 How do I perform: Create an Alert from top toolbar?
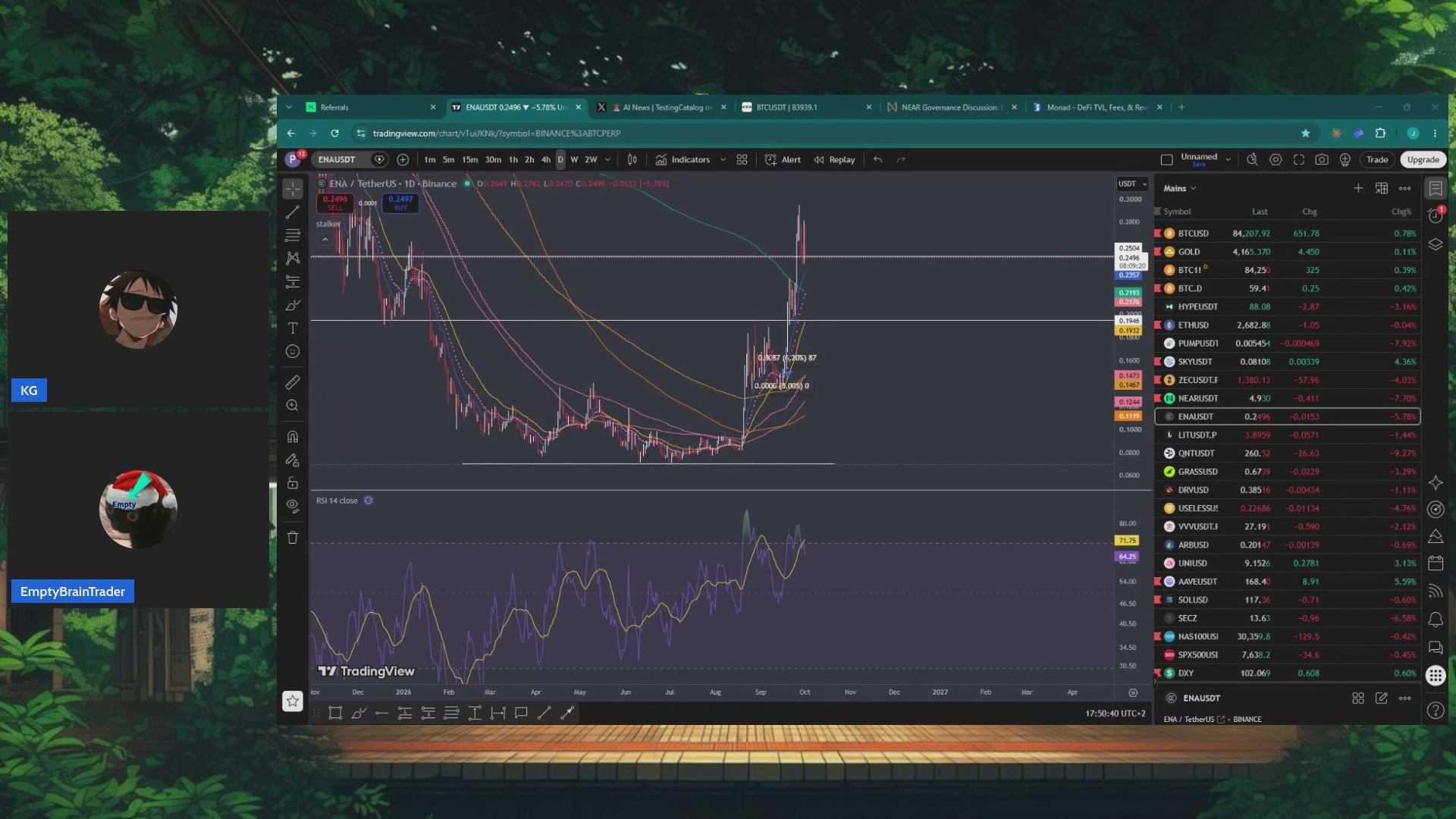(783, 159)
